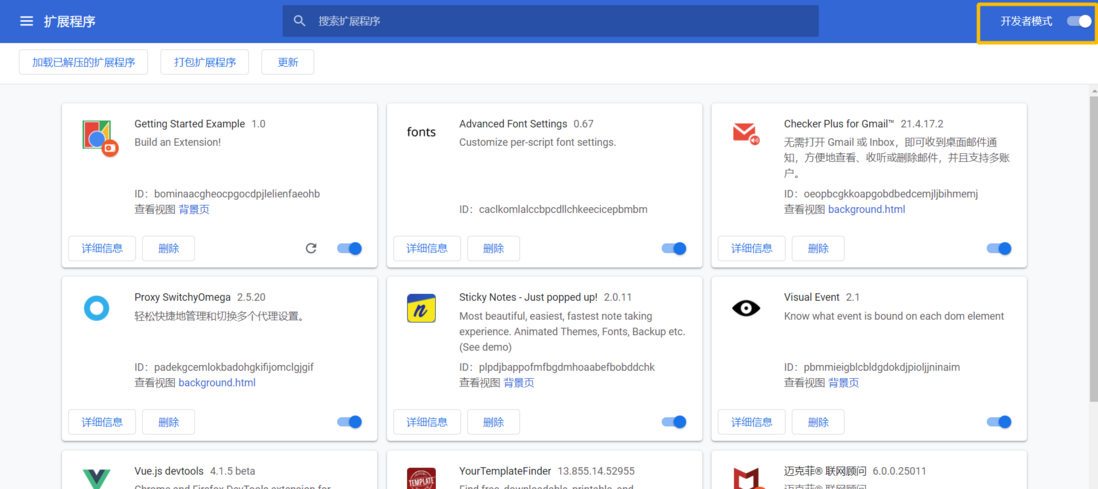This screenshot has width=1098, height=489.
Task: Click the YourTemplateFinder title text
Action: pos(505,471)
